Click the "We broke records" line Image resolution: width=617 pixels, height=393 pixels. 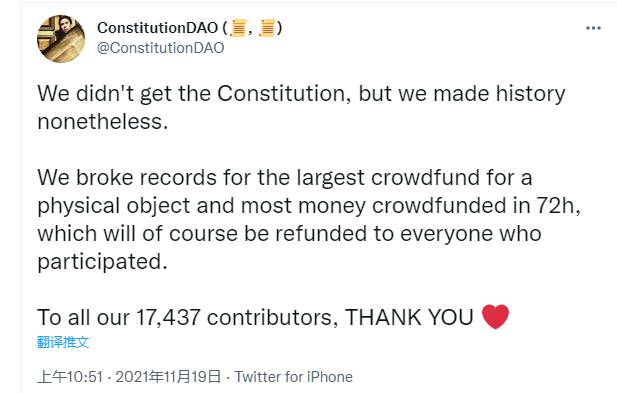[285, 177]
